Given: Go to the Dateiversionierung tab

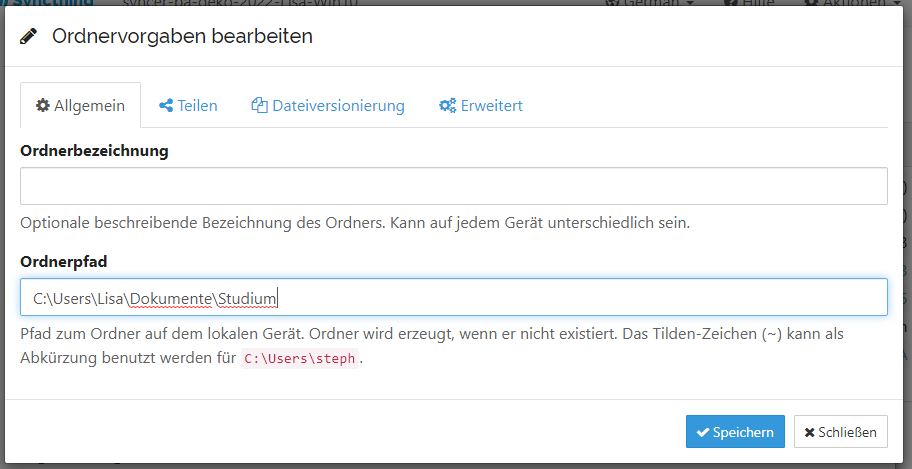Looking at the screenshot, I should tap(328, 105).
